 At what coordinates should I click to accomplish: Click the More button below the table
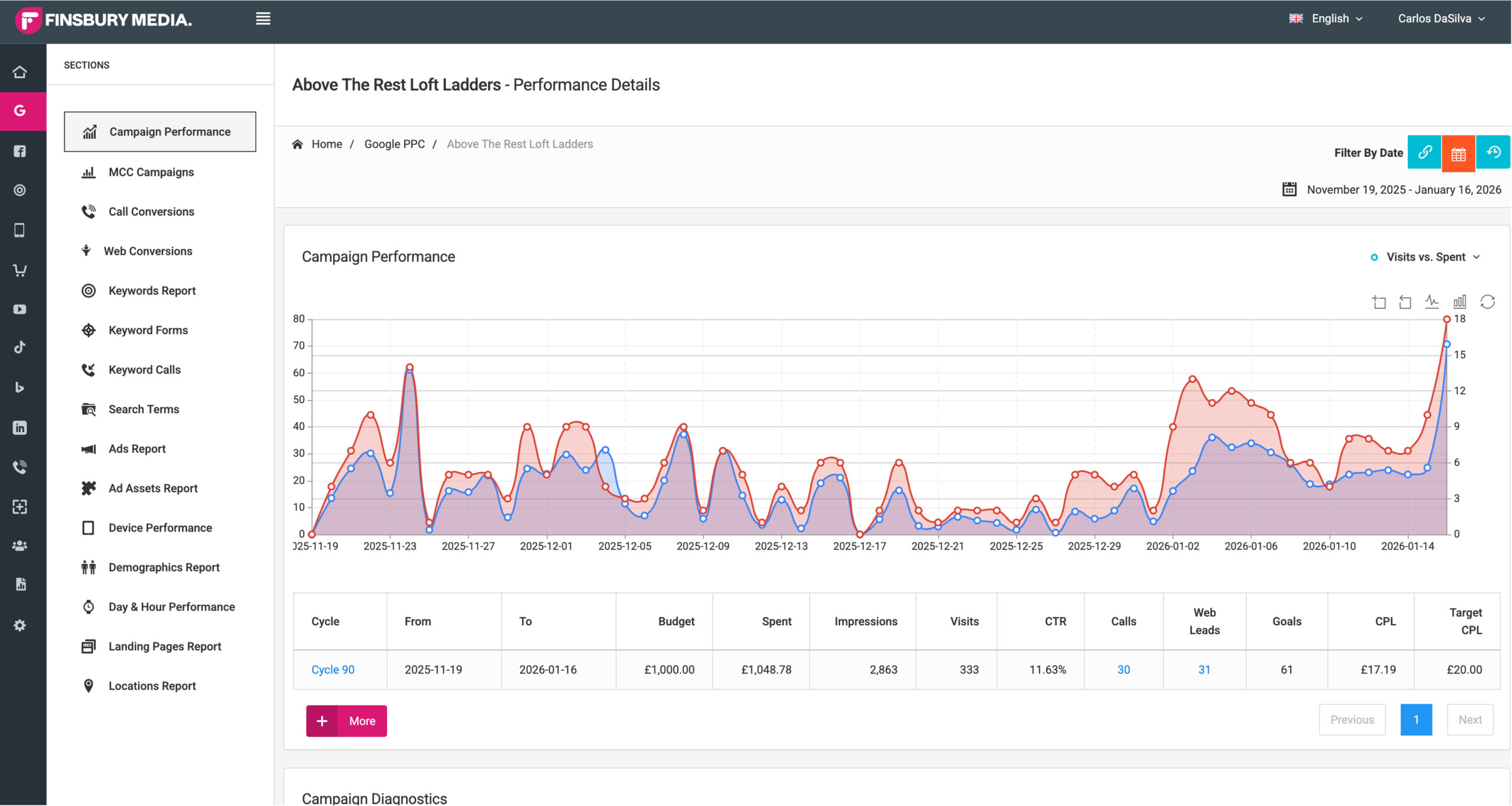click(x=347, y=721)
